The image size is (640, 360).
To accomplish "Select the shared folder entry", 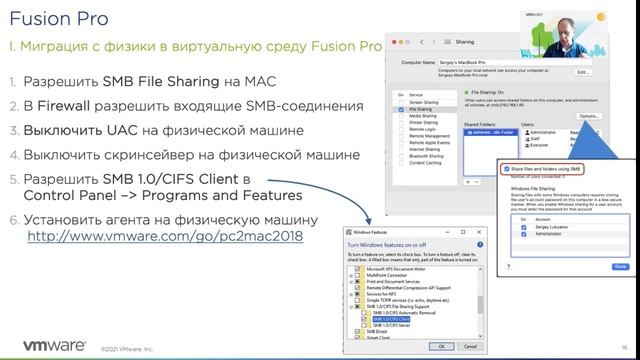I will tap(491, 133).
